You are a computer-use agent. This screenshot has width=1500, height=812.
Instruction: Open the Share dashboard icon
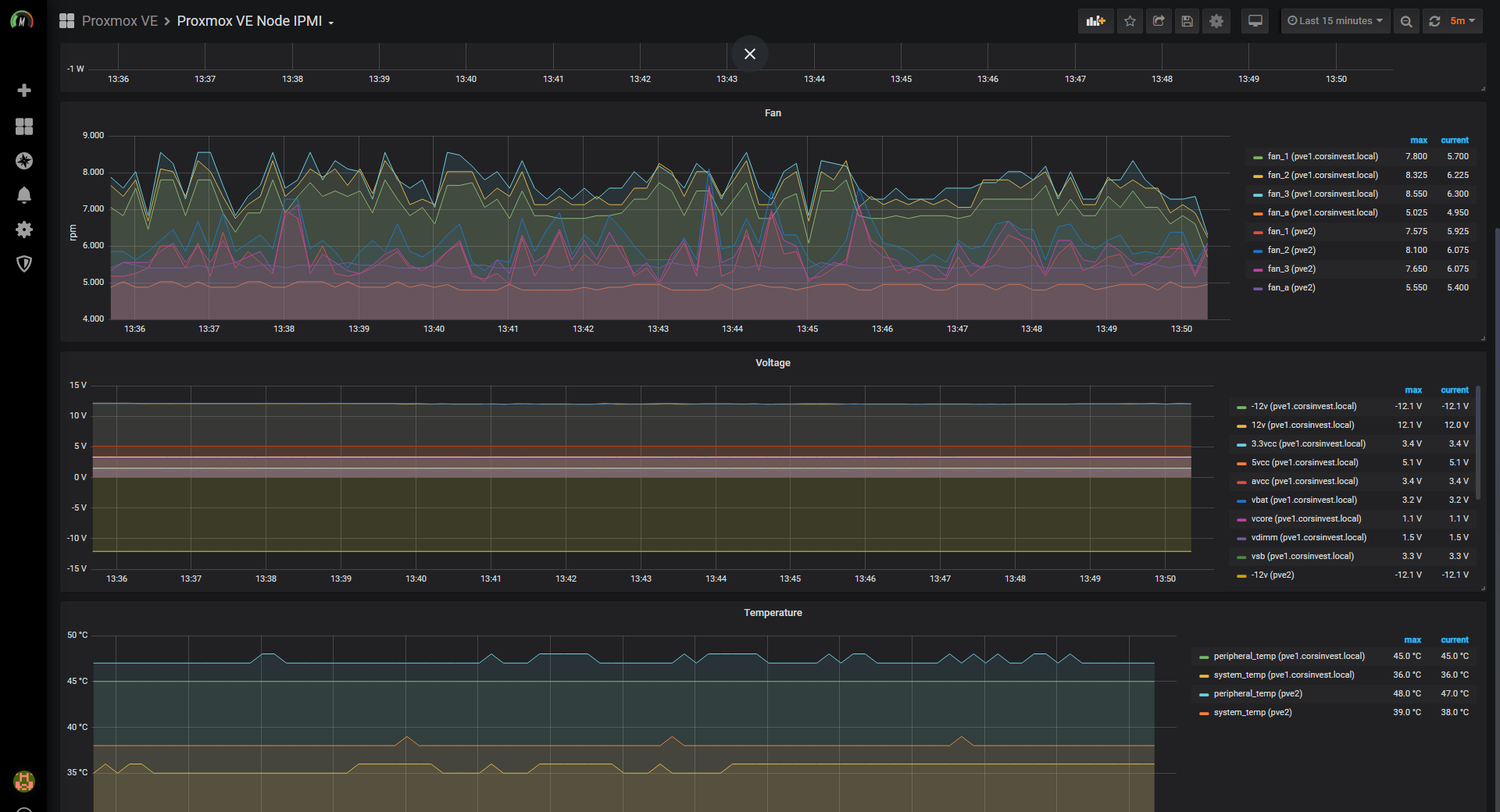[1159, 21]
